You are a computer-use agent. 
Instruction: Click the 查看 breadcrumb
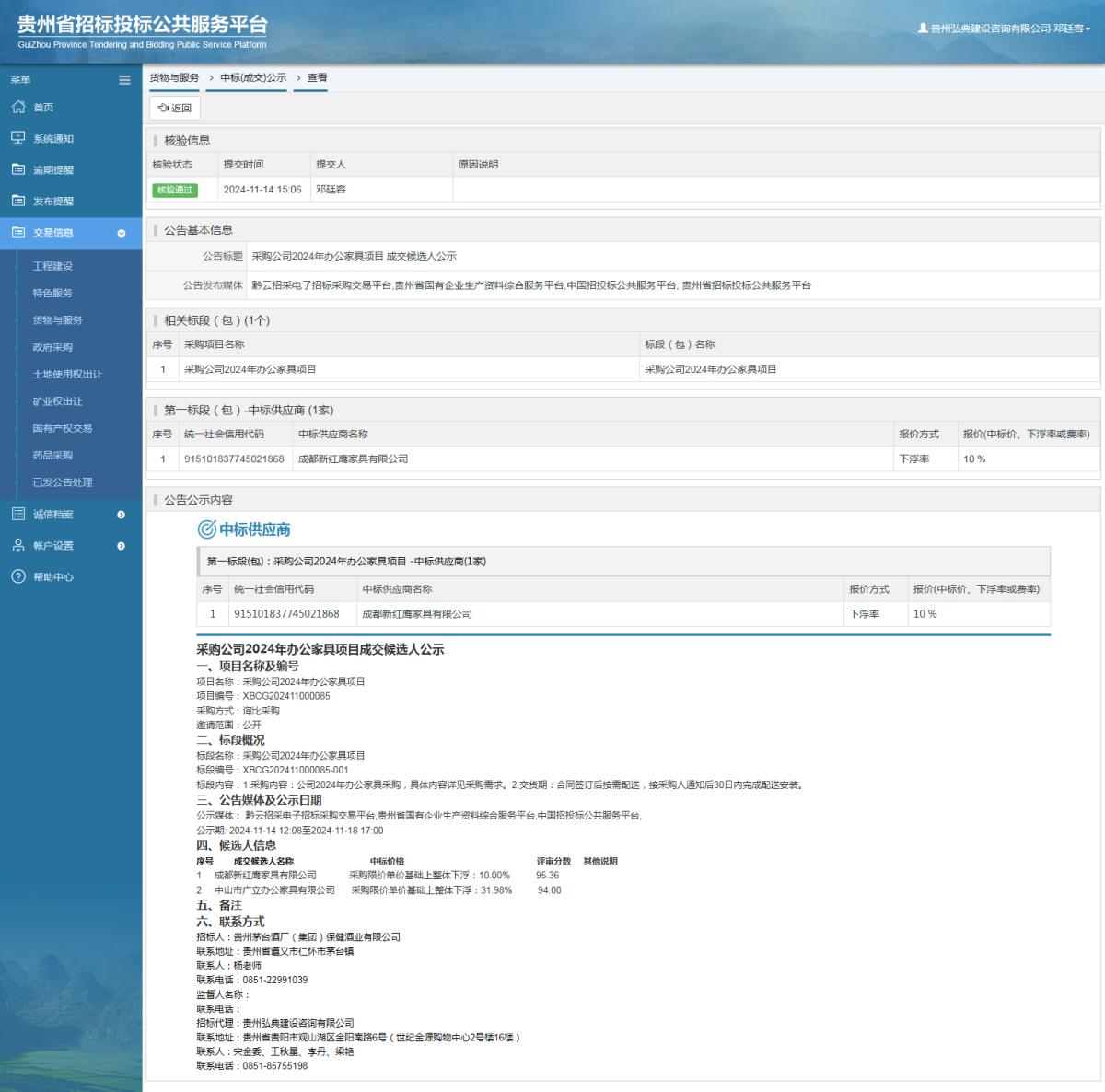coord(317,78)
